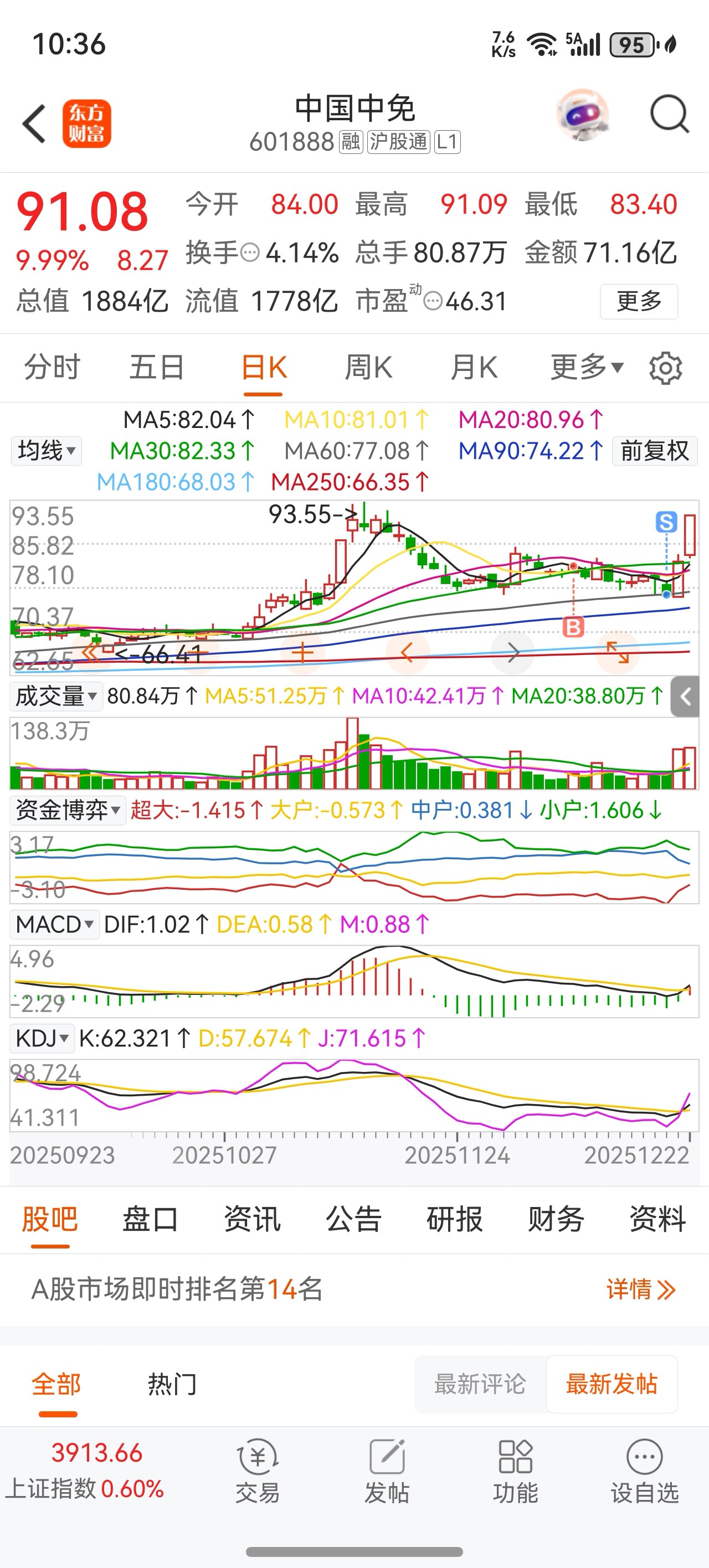Shift chart right with arrow icon
Viewport: 709px width, 1568px height.
(x=513, y=653)
